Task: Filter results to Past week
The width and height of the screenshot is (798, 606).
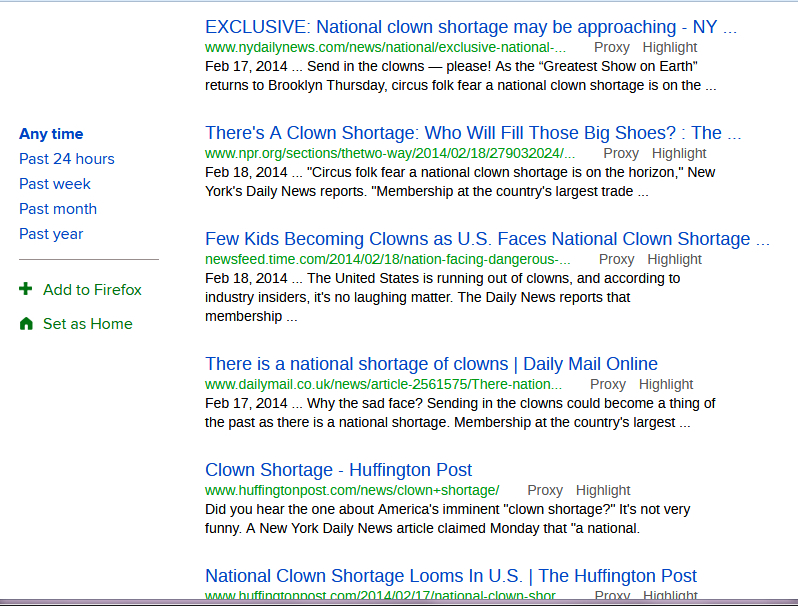Action: [55, 184]
